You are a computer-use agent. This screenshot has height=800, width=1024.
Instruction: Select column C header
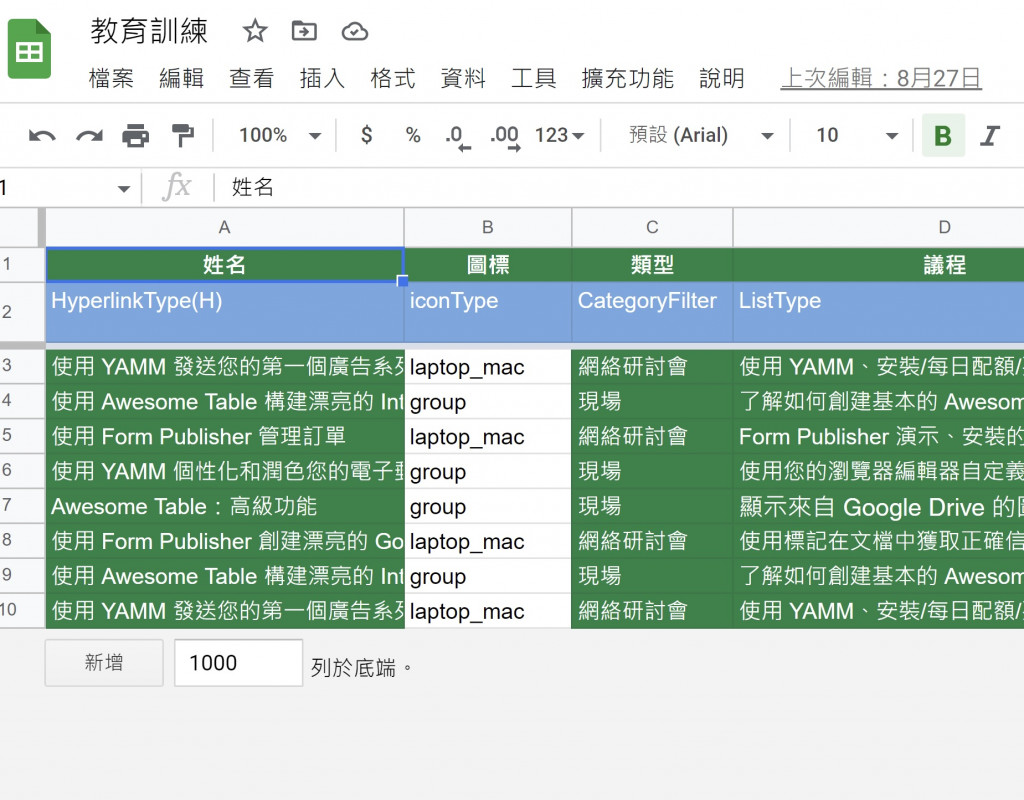point(652,227)
